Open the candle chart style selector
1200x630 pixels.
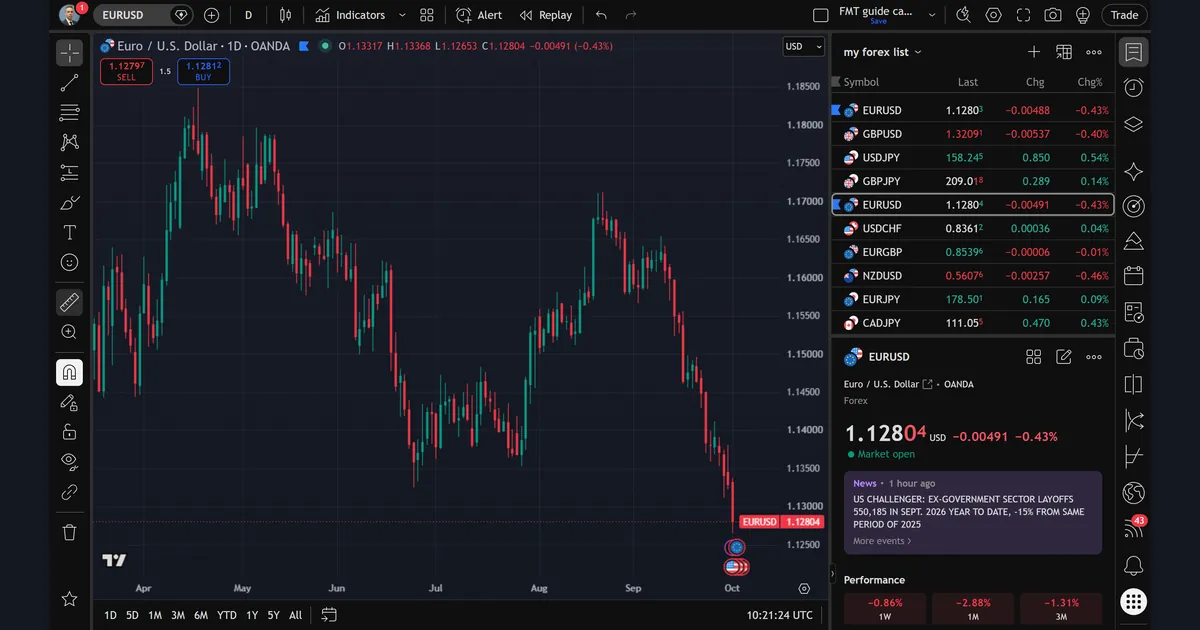(286, 15)
